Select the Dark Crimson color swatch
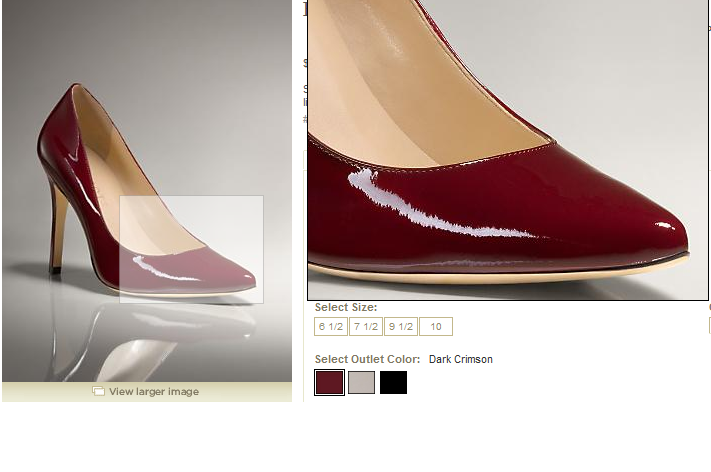The image size is (711, 472). pos(329,382)
